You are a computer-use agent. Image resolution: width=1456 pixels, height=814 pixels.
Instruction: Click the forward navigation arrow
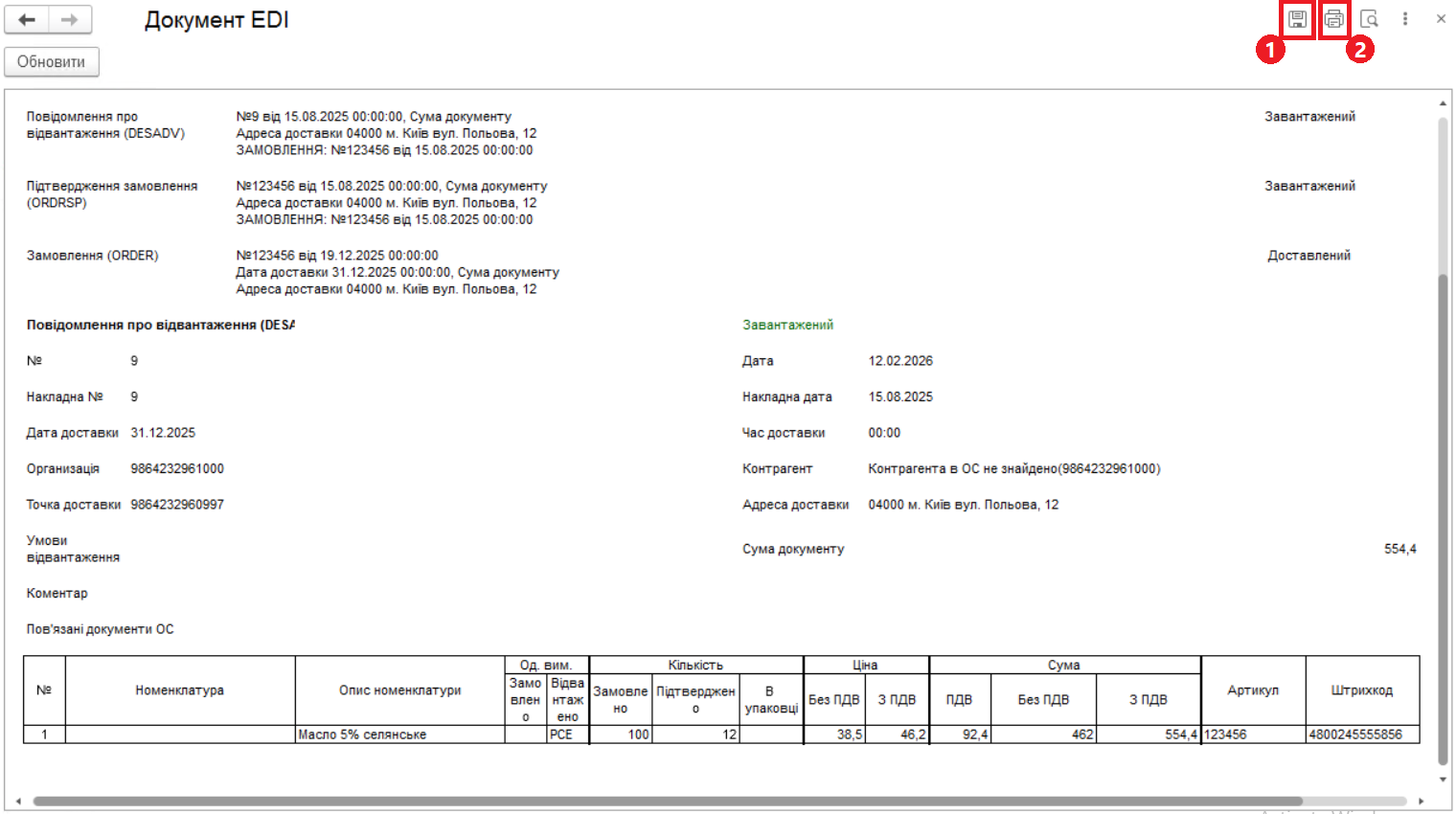click(70, 20)
